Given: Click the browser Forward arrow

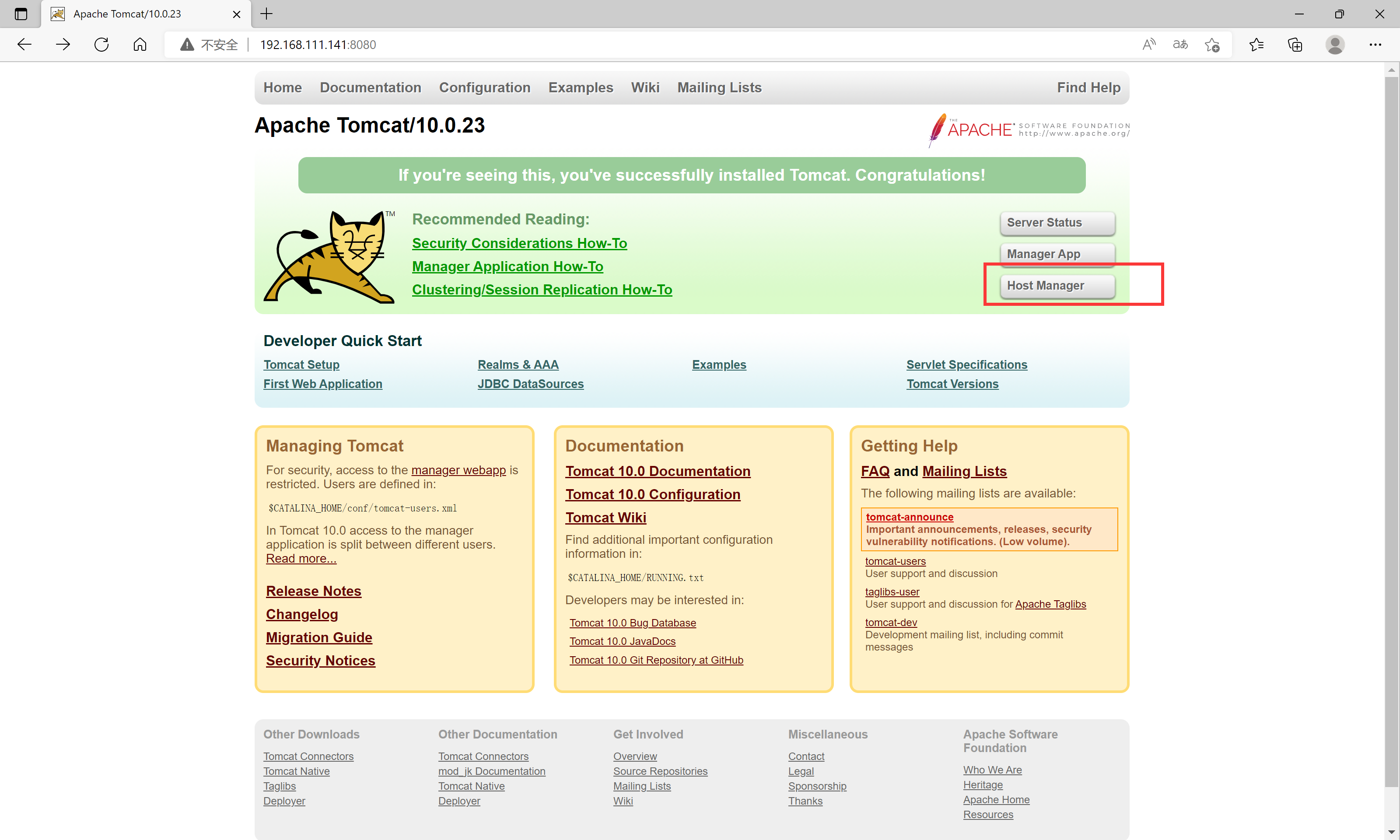Looking at the screenshot, I should (x=63, y=45).
